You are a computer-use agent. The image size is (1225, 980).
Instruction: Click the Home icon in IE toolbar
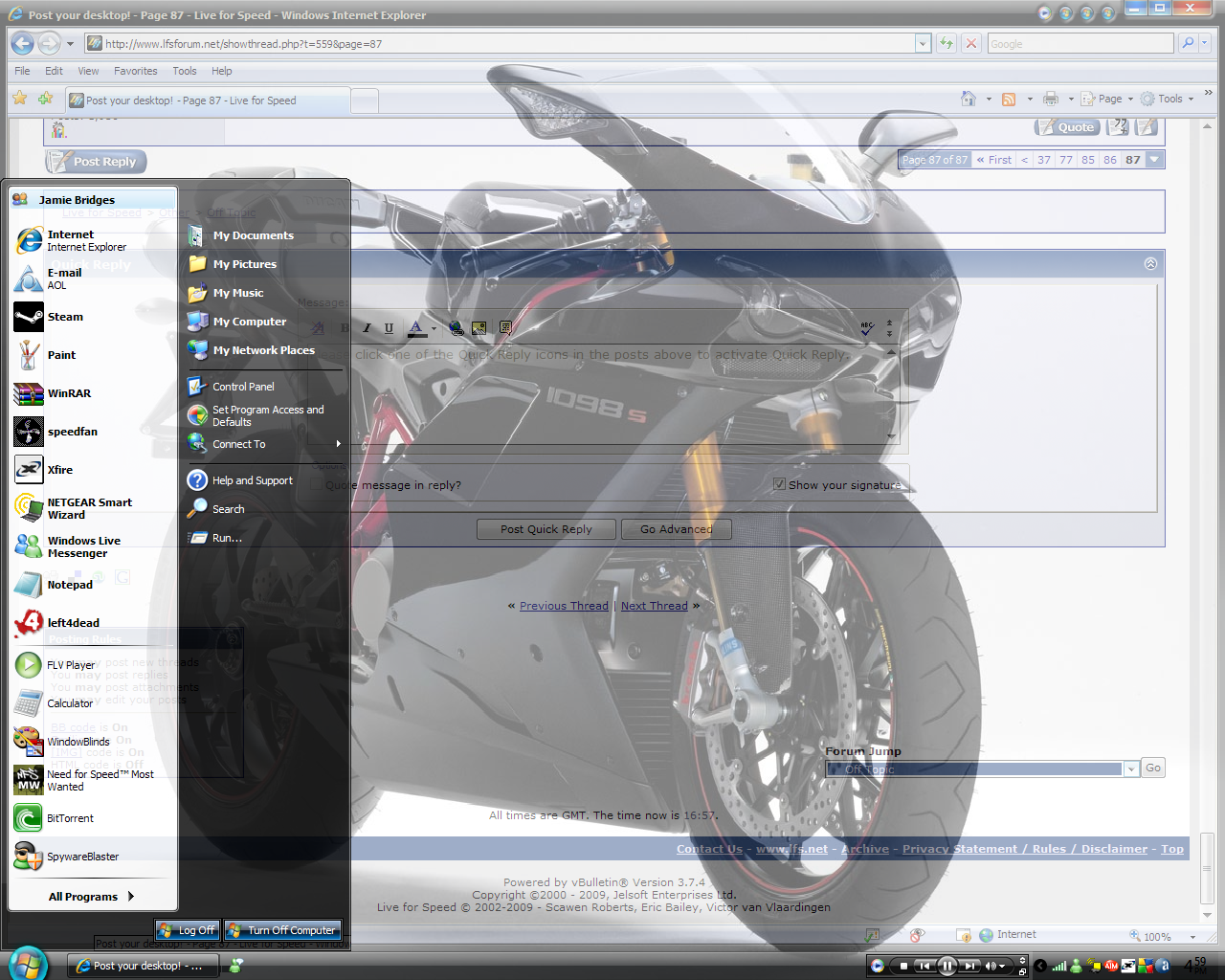969,99
